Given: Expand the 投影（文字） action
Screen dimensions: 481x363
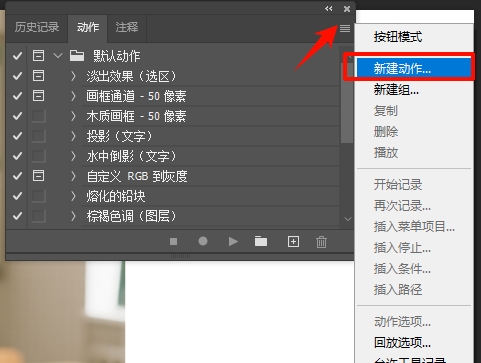Looking at the screenshot, I should pos(73,136).
